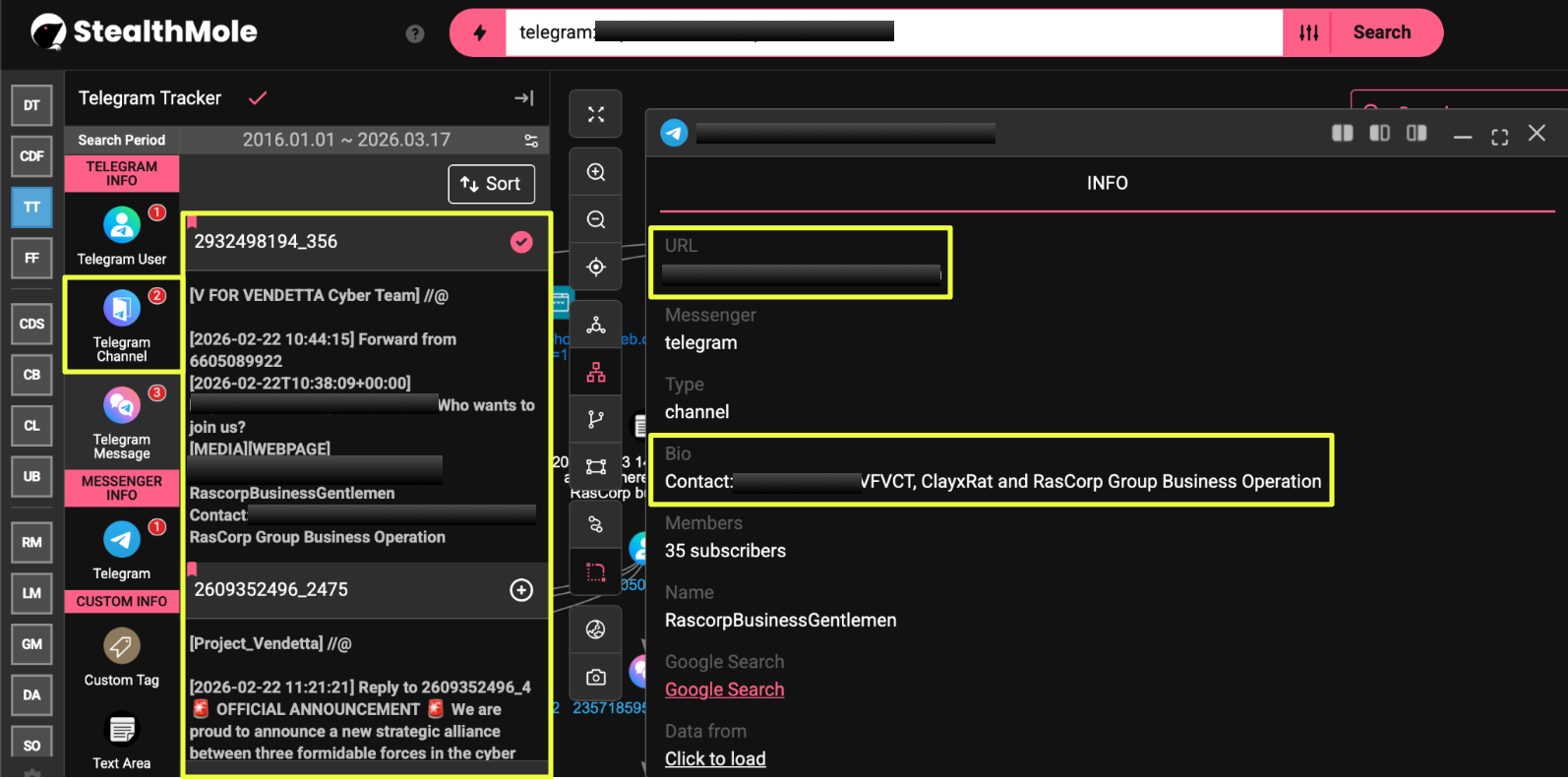Open the search filter settings icon
The height and width of the screenshot is (779, 1568).
click(1308, 32)
